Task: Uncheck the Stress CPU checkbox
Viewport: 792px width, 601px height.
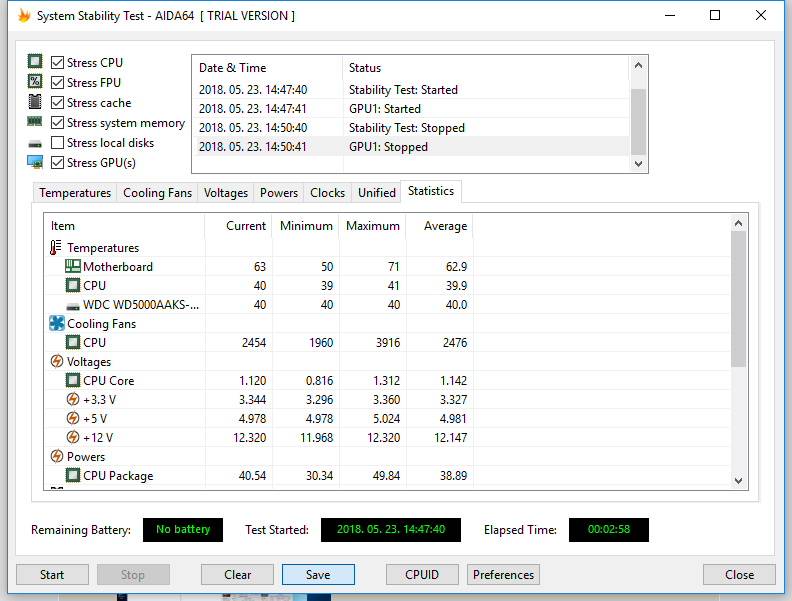Action: click(58, 63)
